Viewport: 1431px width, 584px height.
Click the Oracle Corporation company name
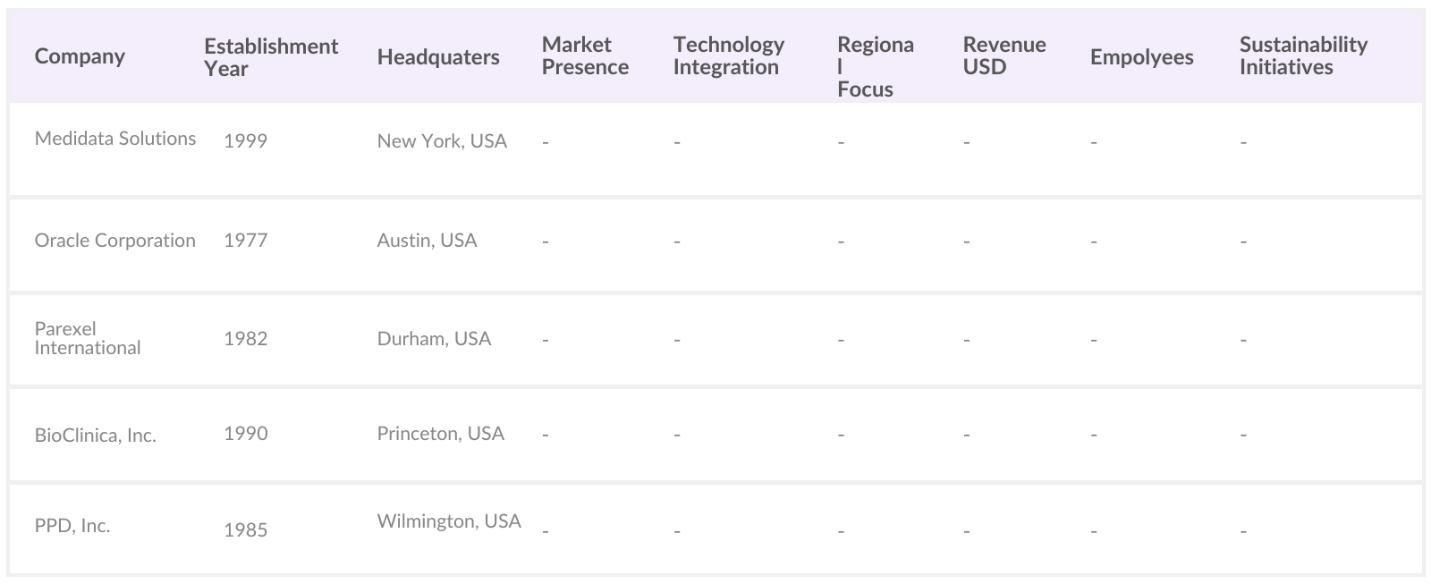click(x=115, y=241)
